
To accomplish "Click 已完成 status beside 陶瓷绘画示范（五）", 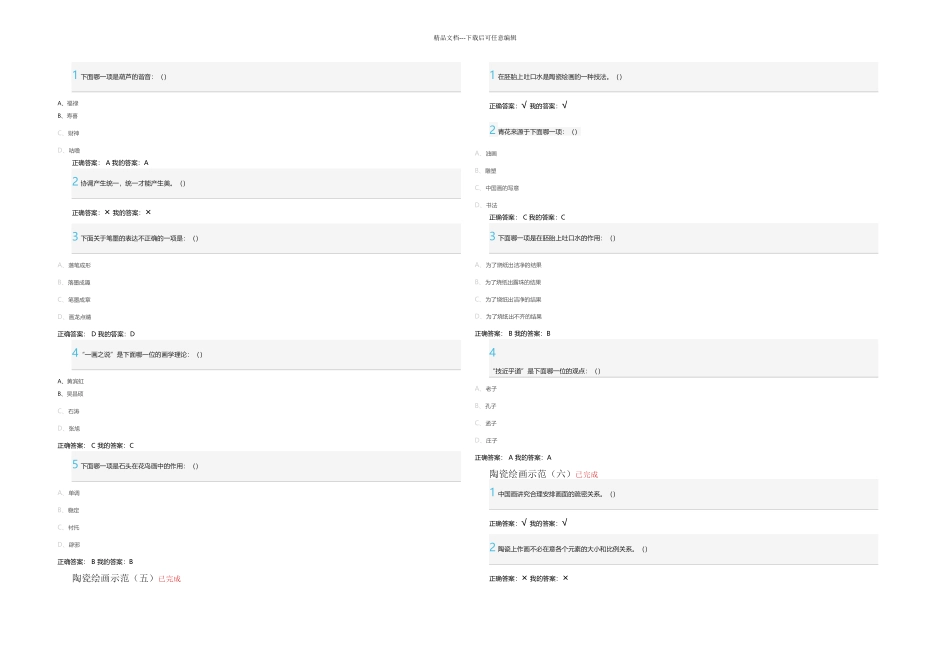I will pyautogui.click(x=170, y=579).
